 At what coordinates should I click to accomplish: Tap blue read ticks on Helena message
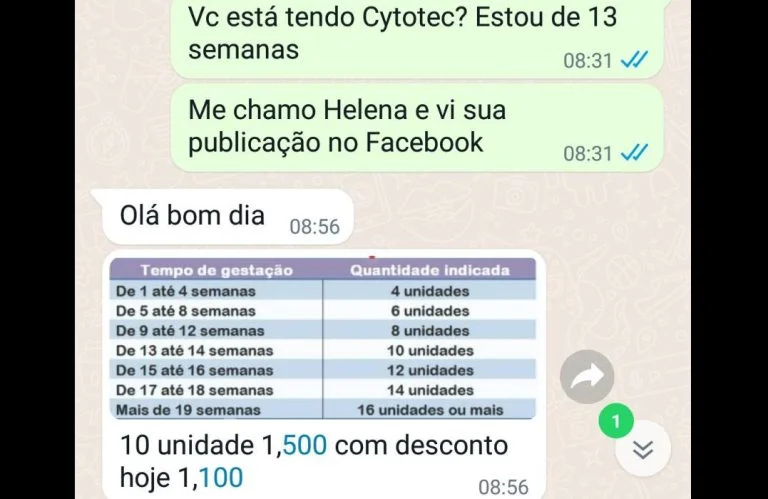pos(634,153)
